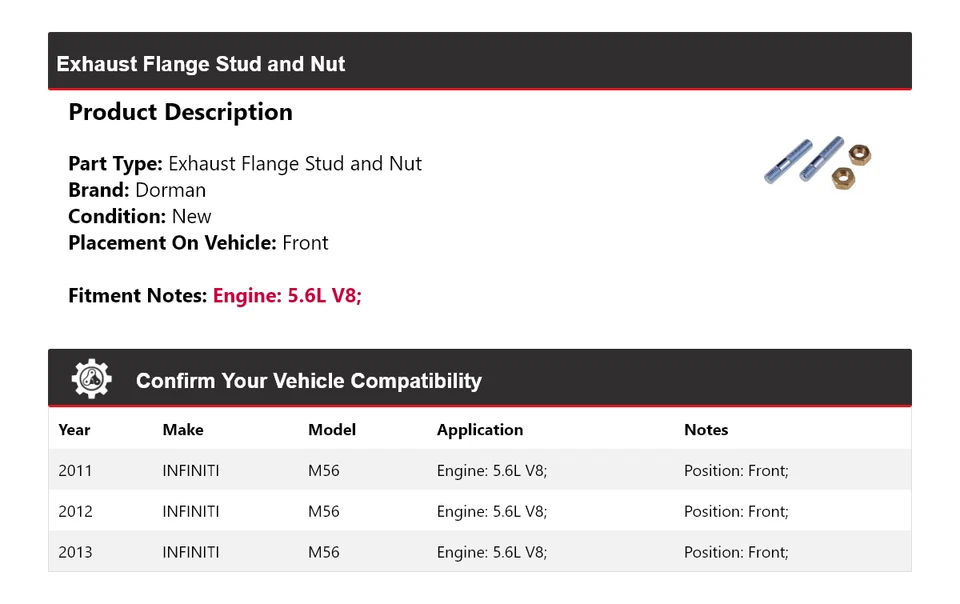Select the 2013 year cell
960x604 pixels.
pos(75,552)
